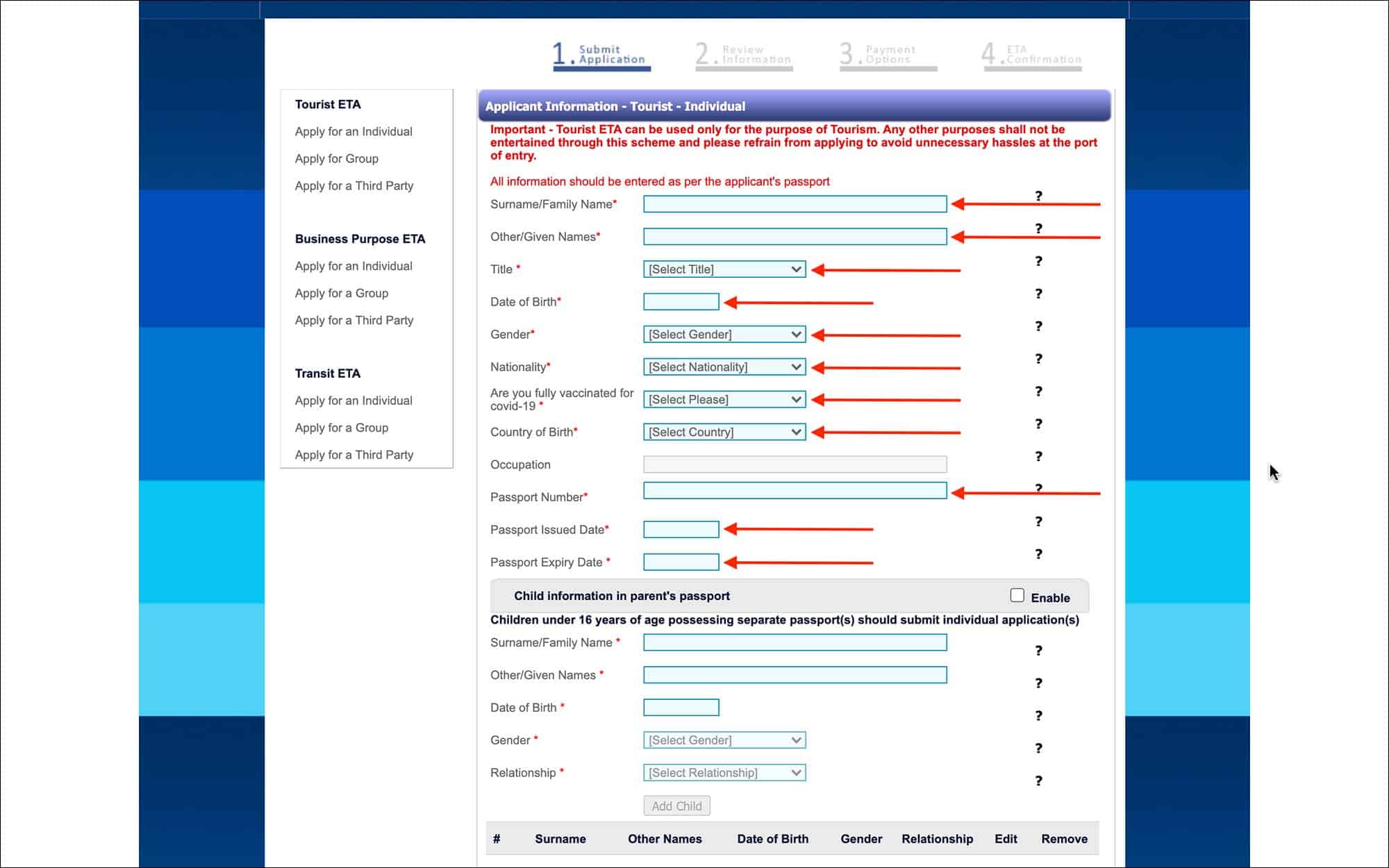Click the Remove column header in children table
Screen dimensions: 1389x868
click(1065, 840)
